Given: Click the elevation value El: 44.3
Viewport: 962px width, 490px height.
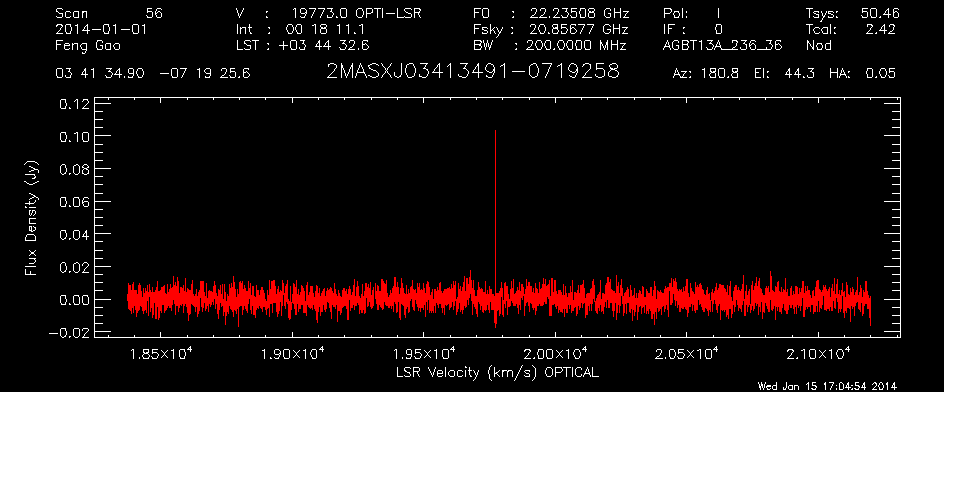Looking at the screenshot, I should pyautogui.click(x=784, y=73).
